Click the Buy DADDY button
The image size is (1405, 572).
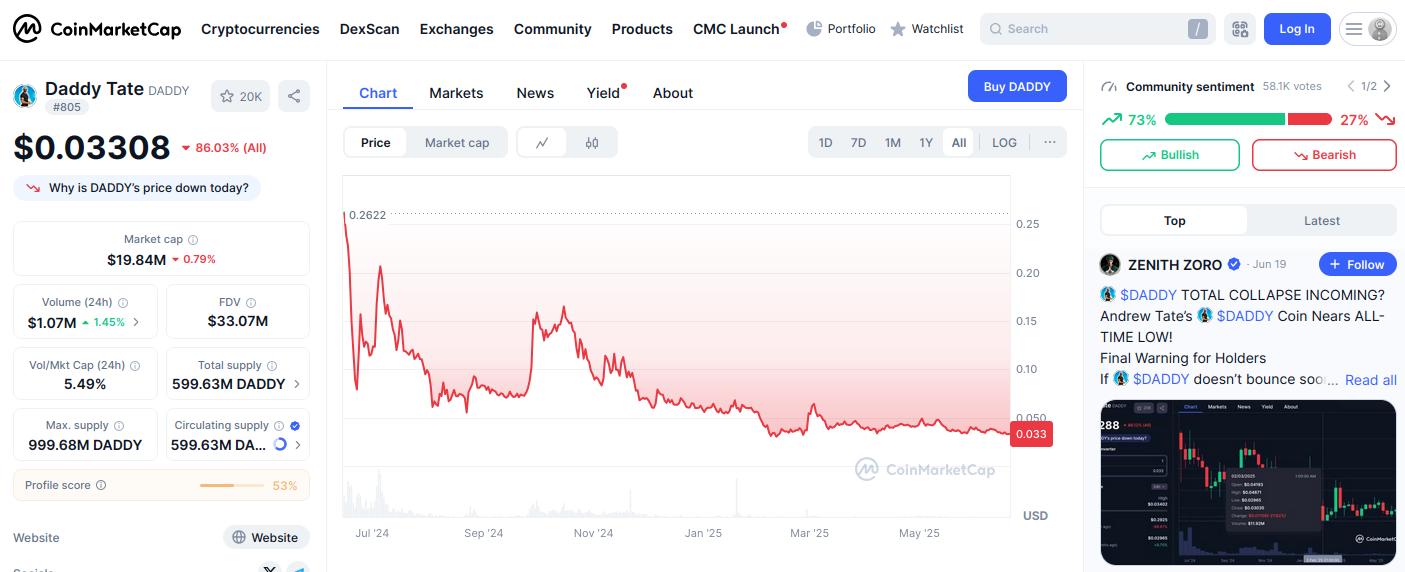(1017, 86)
